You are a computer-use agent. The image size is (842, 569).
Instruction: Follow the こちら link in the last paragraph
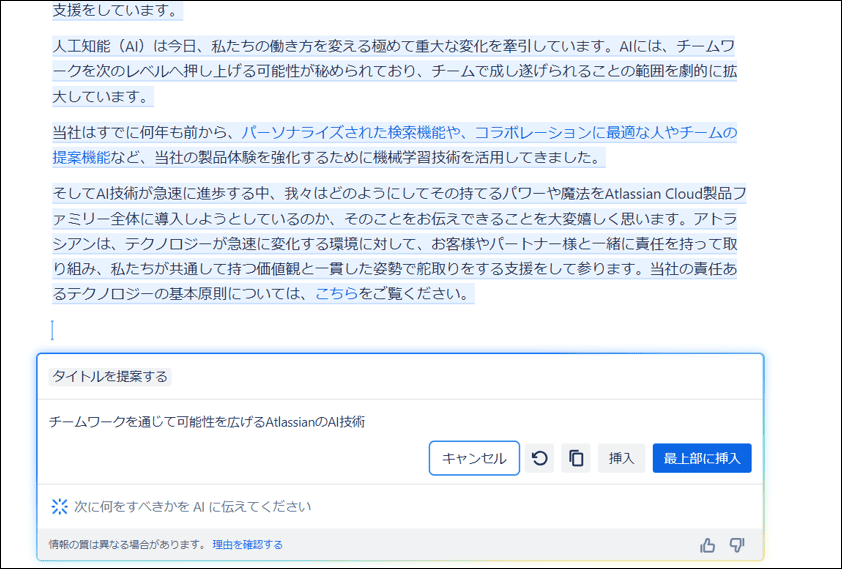pyautogui.click(x=336, y=294)
